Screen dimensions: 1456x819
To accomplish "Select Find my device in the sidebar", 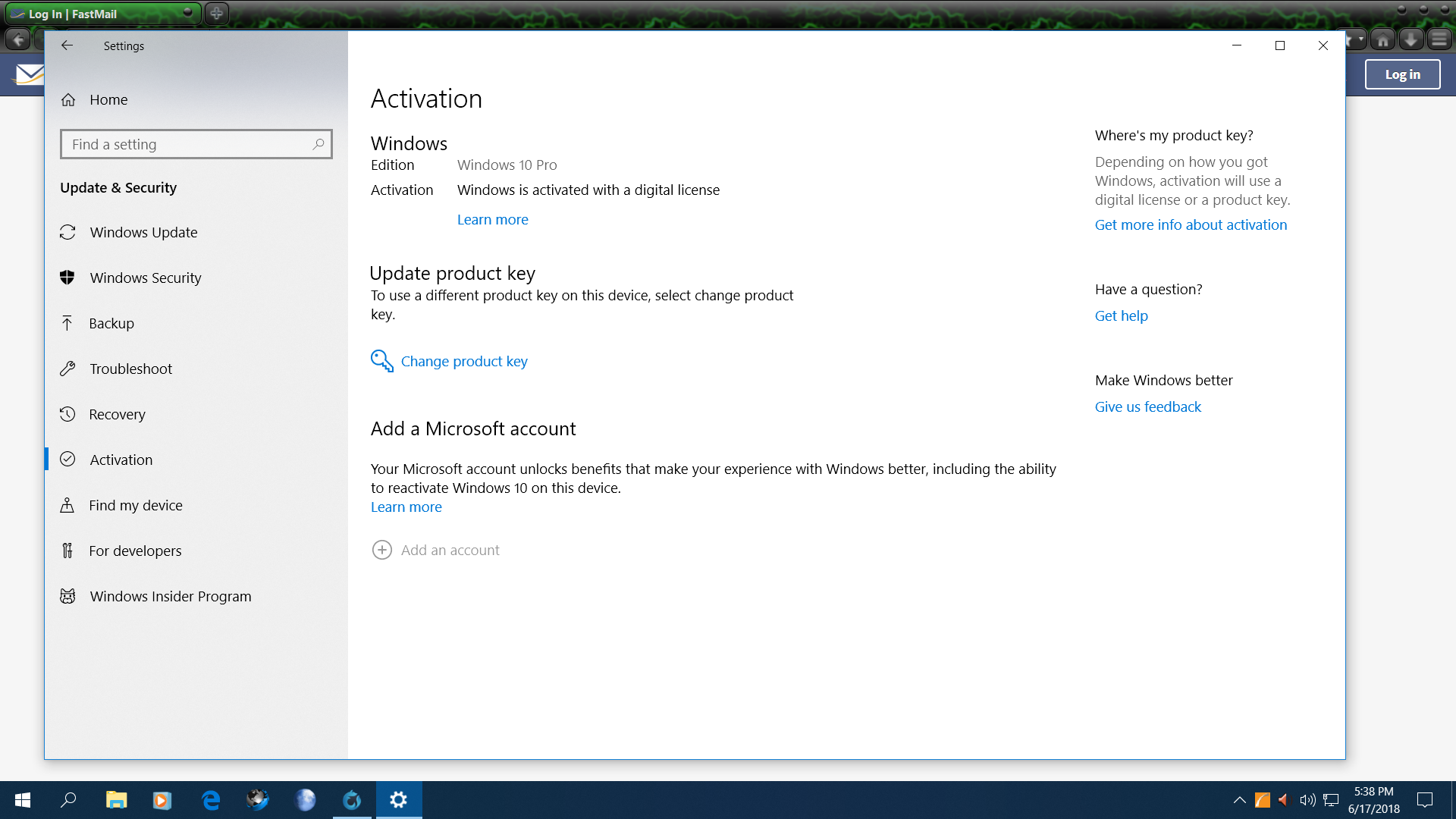I will [135, 505].
